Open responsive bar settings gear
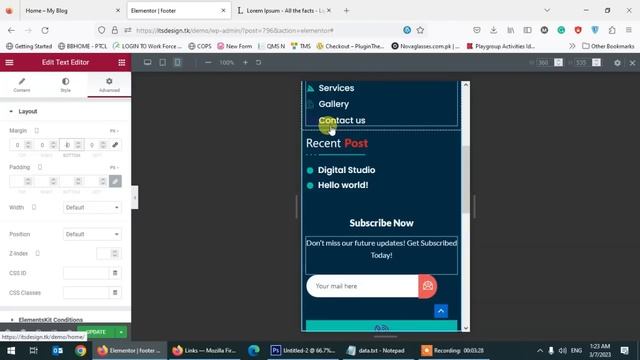Screen dimensions: 640x360 [617, 63]
